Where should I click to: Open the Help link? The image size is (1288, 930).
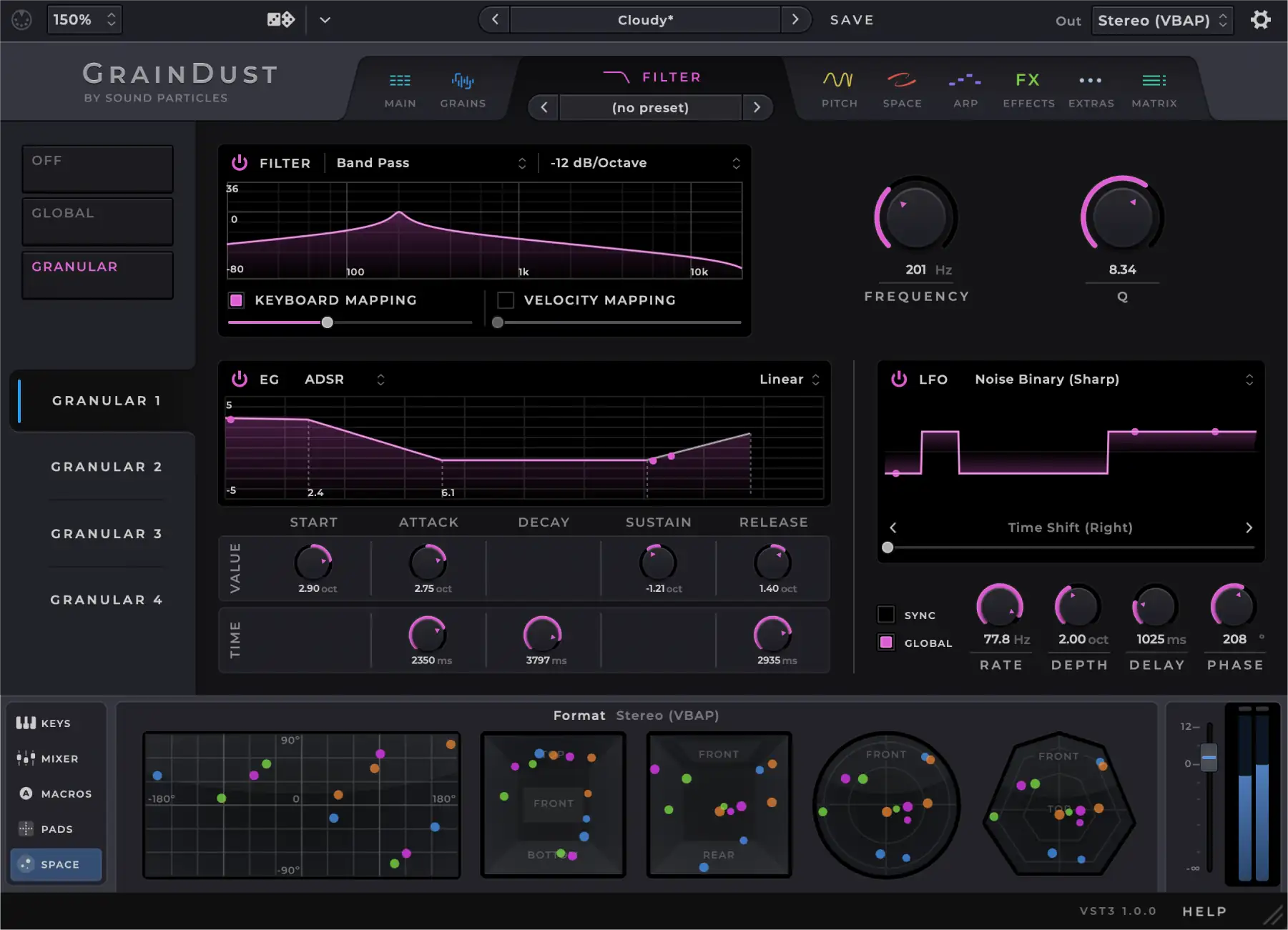[1204, 911]
